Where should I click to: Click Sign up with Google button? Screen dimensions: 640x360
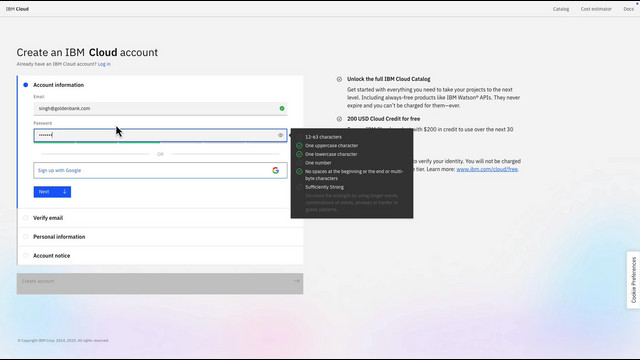tap(160, 171)
